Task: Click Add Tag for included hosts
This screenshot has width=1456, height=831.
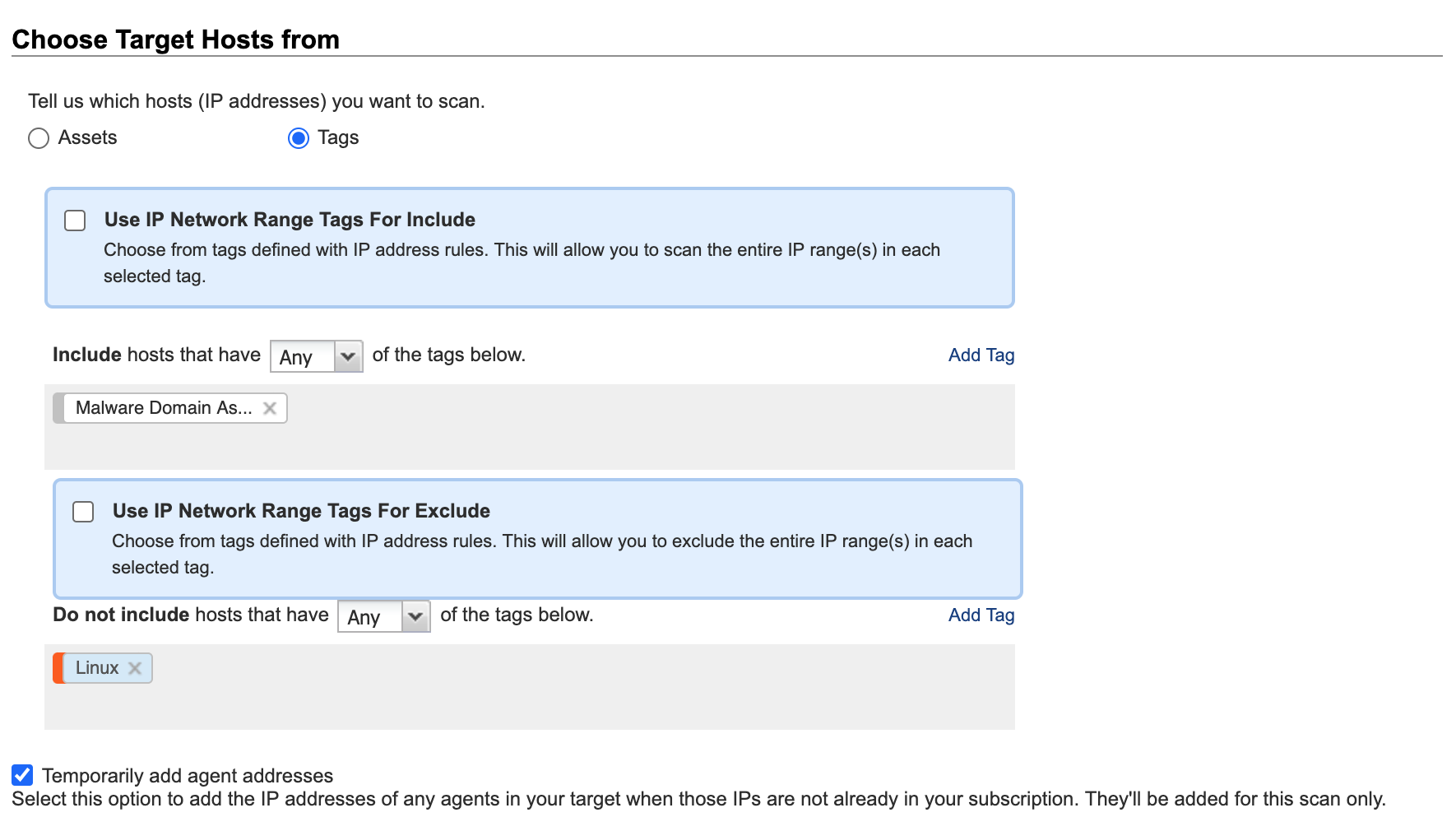Action: click(981, 355)
